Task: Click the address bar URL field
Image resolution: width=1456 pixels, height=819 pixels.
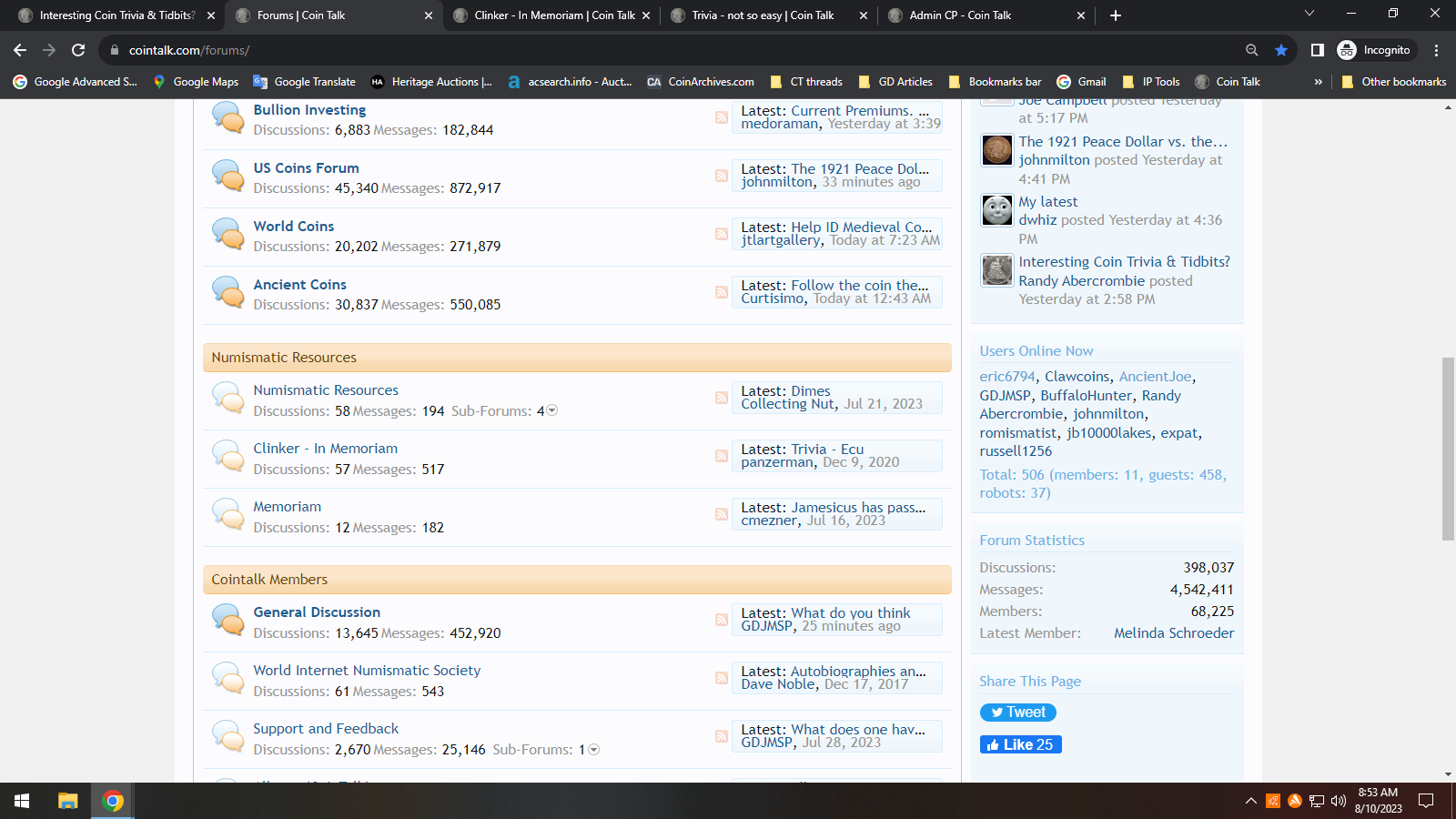Action: pyautogui.click(x=637, y=50)
